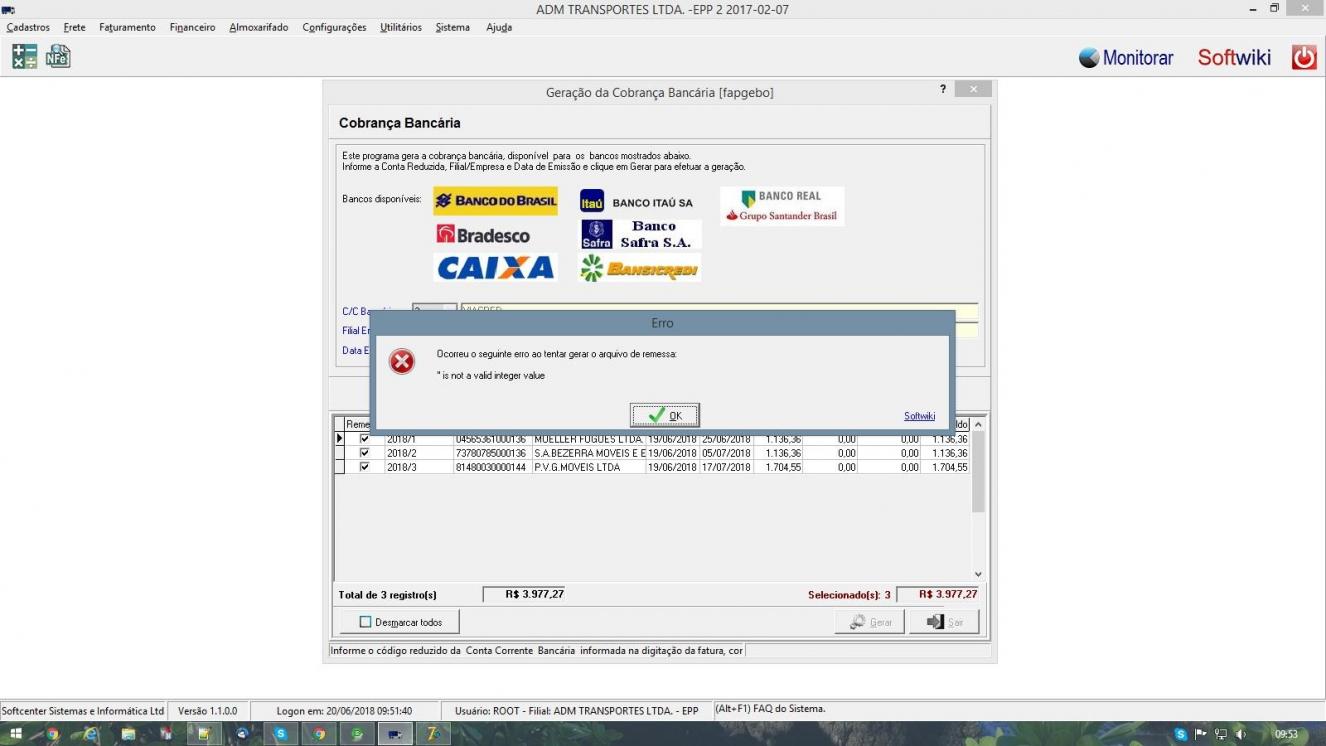This screenshot has height=746, width=1326.
Task: Click the 2018/3 invoice number cell
Action: tap(419, 467)
